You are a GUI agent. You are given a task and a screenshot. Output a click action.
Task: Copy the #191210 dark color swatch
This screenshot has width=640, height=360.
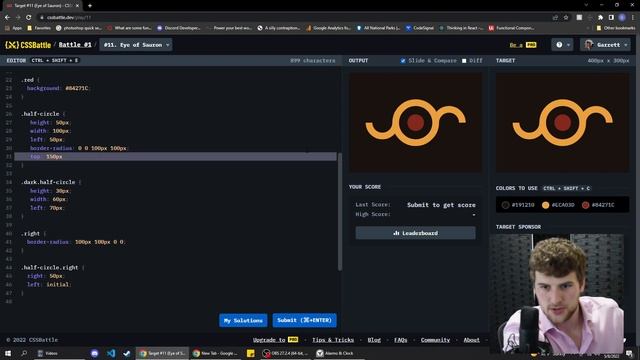(x=517, y=205)
